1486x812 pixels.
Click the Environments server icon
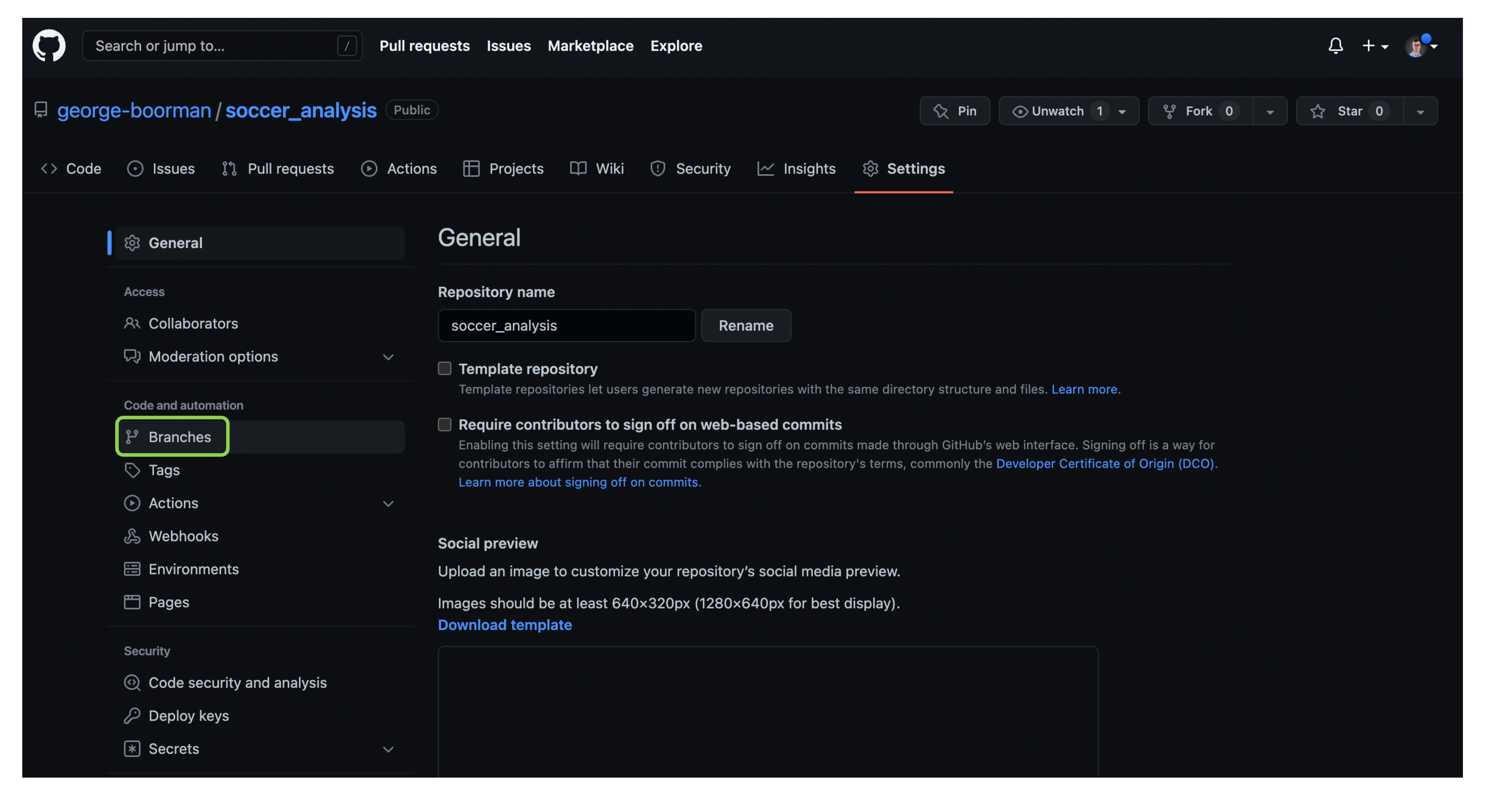click(132, 569)
